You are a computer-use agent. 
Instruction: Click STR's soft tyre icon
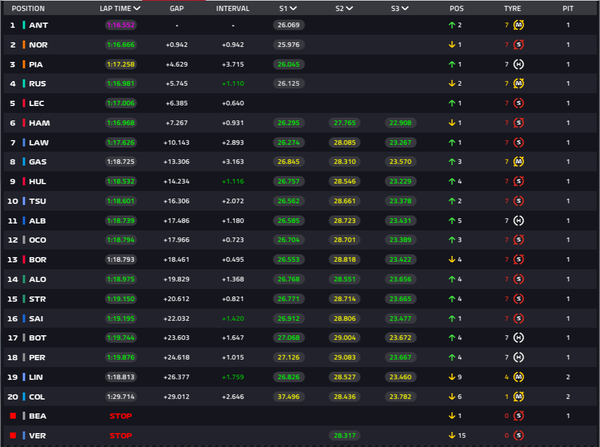518,299
